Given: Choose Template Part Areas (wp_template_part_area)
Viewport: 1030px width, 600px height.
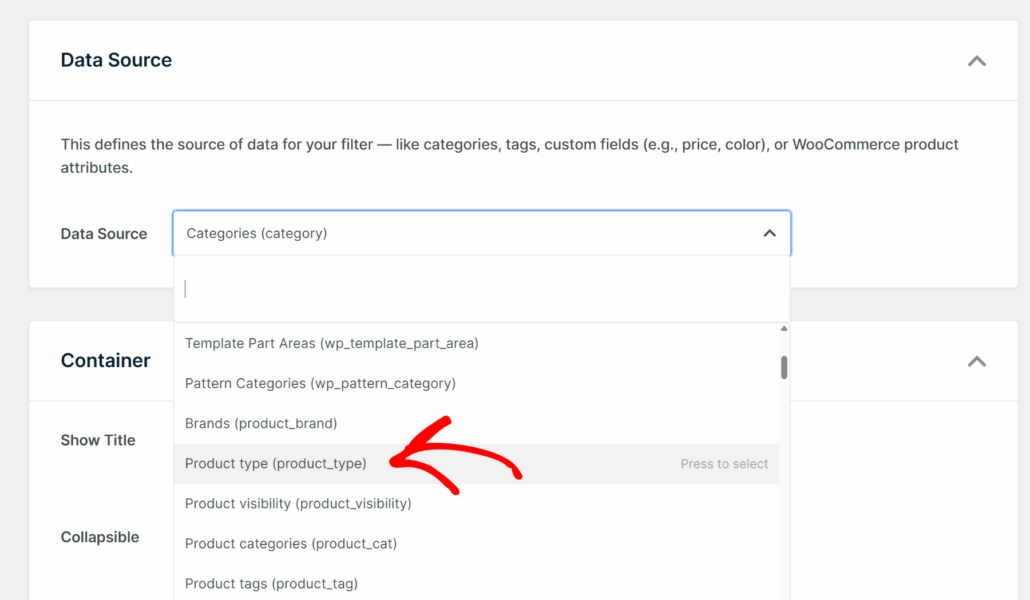Looking at the screenshot, I should [x=331, y=343].
